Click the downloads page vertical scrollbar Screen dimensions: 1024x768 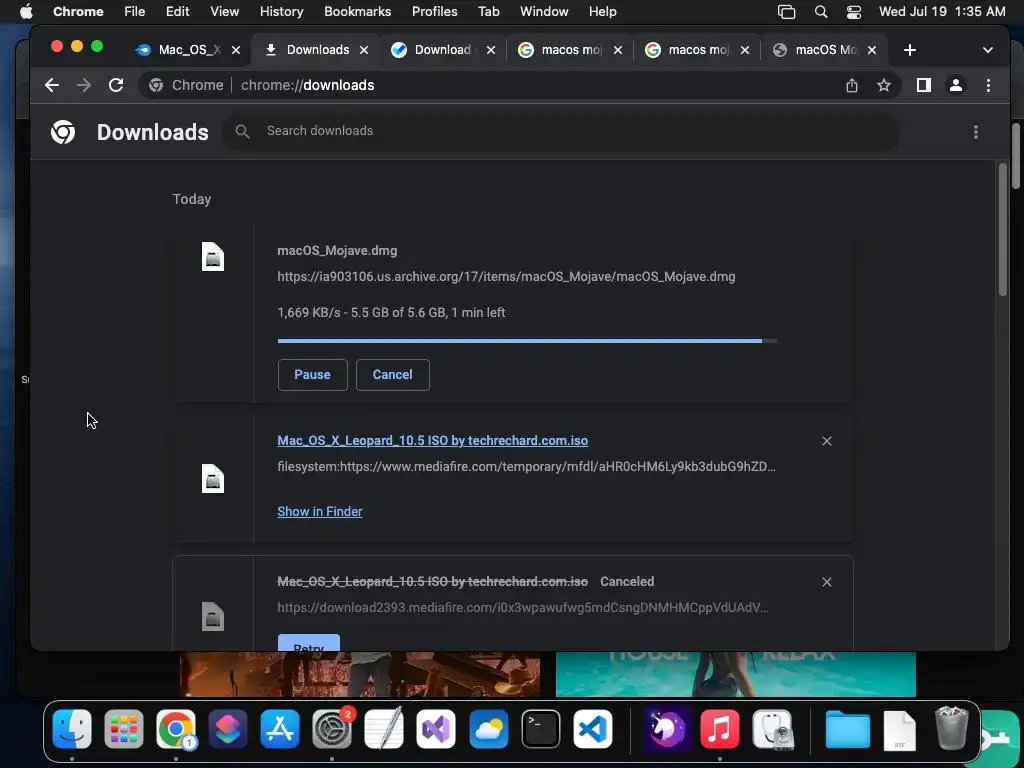tap(1002, 230)
